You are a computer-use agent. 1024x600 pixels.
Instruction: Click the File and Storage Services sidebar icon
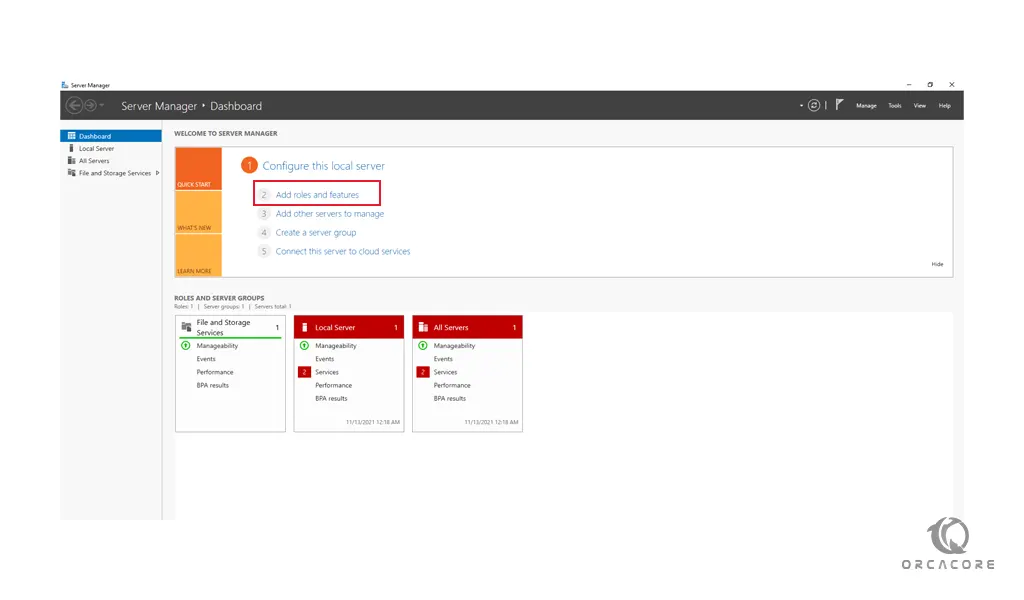click(x=72, y=173)
